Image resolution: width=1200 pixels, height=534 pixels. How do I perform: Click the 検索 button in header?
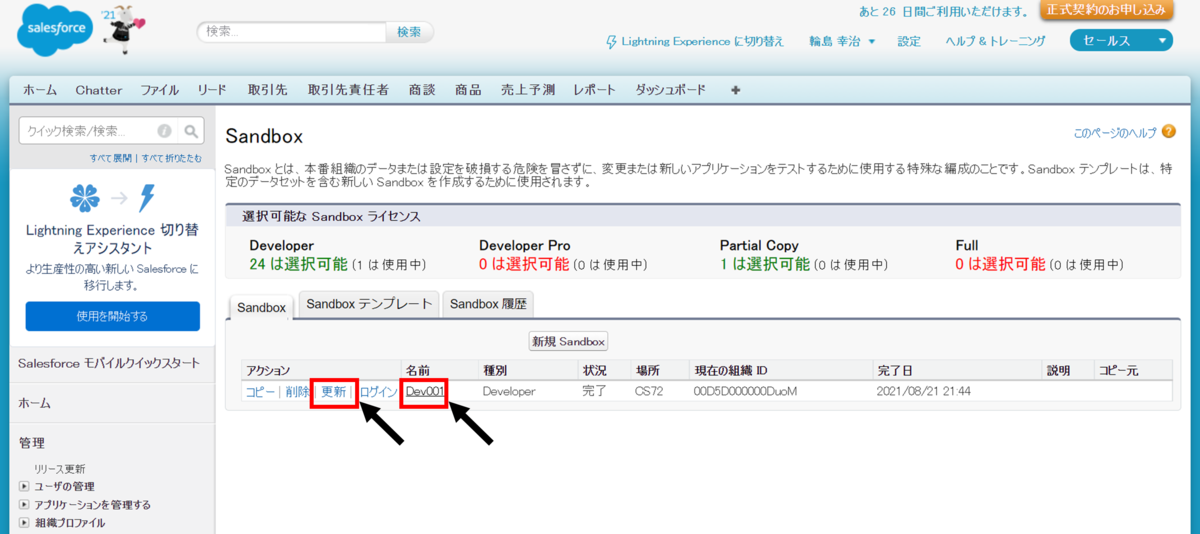pos(409,32)
